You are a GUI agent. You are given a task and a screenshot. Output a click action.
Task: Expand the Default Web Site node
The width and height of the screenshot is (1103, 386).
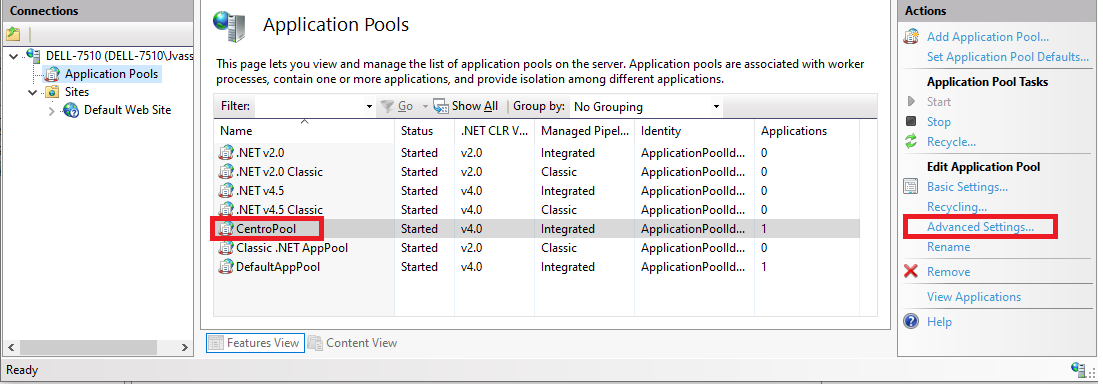tap(51, 110)
